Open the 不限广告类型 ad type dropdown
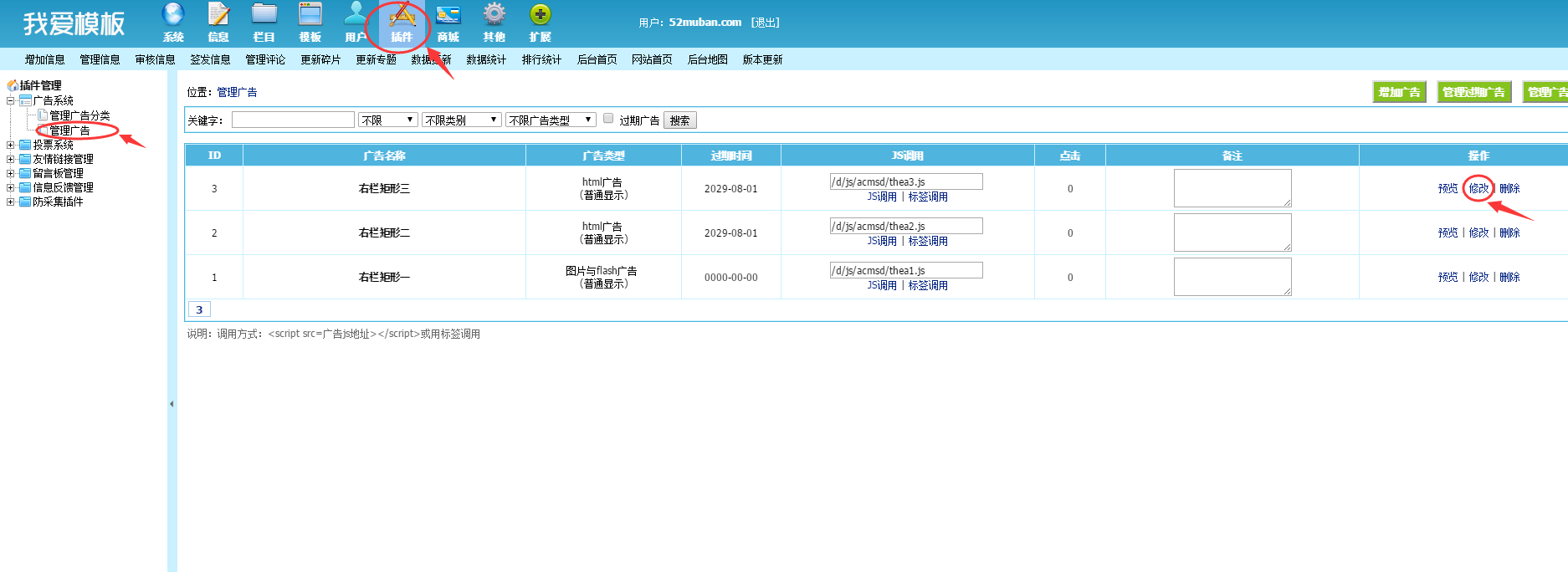 click(x=551, y=120)
